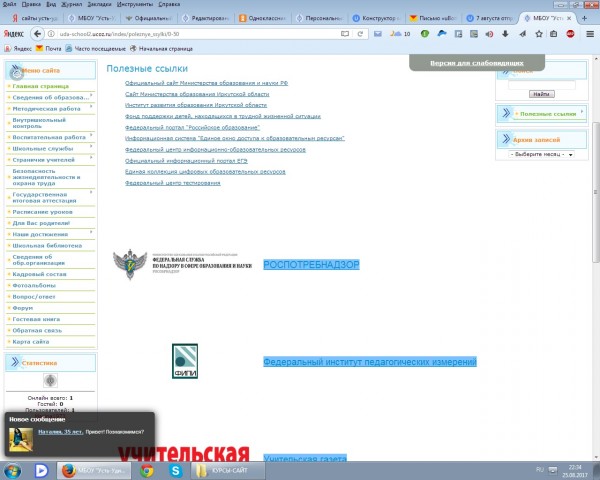Open Skype from the taskbar

(176, 470)
